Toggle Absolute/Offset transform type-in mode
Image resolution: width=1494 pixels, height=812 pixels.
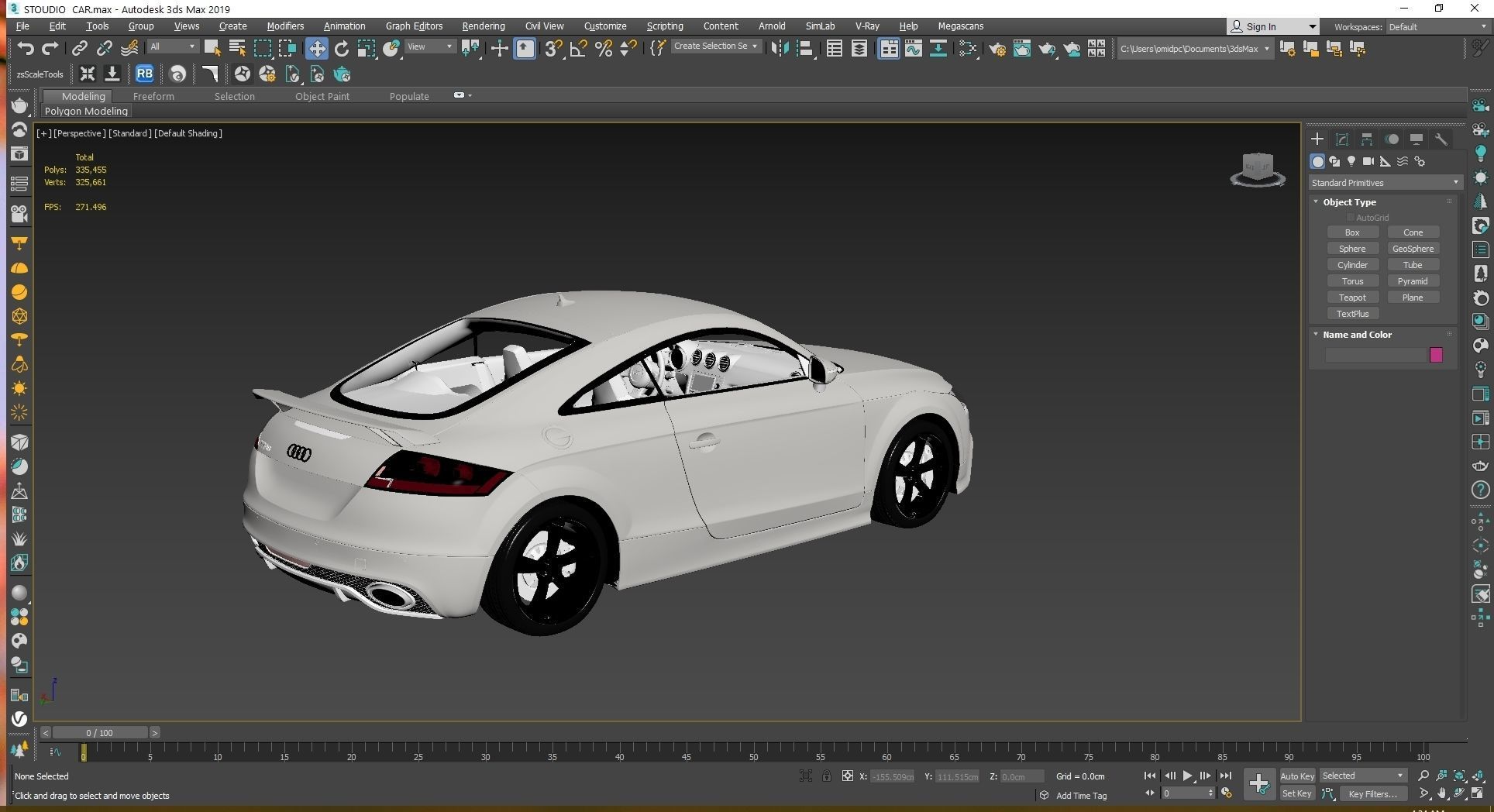848,776
